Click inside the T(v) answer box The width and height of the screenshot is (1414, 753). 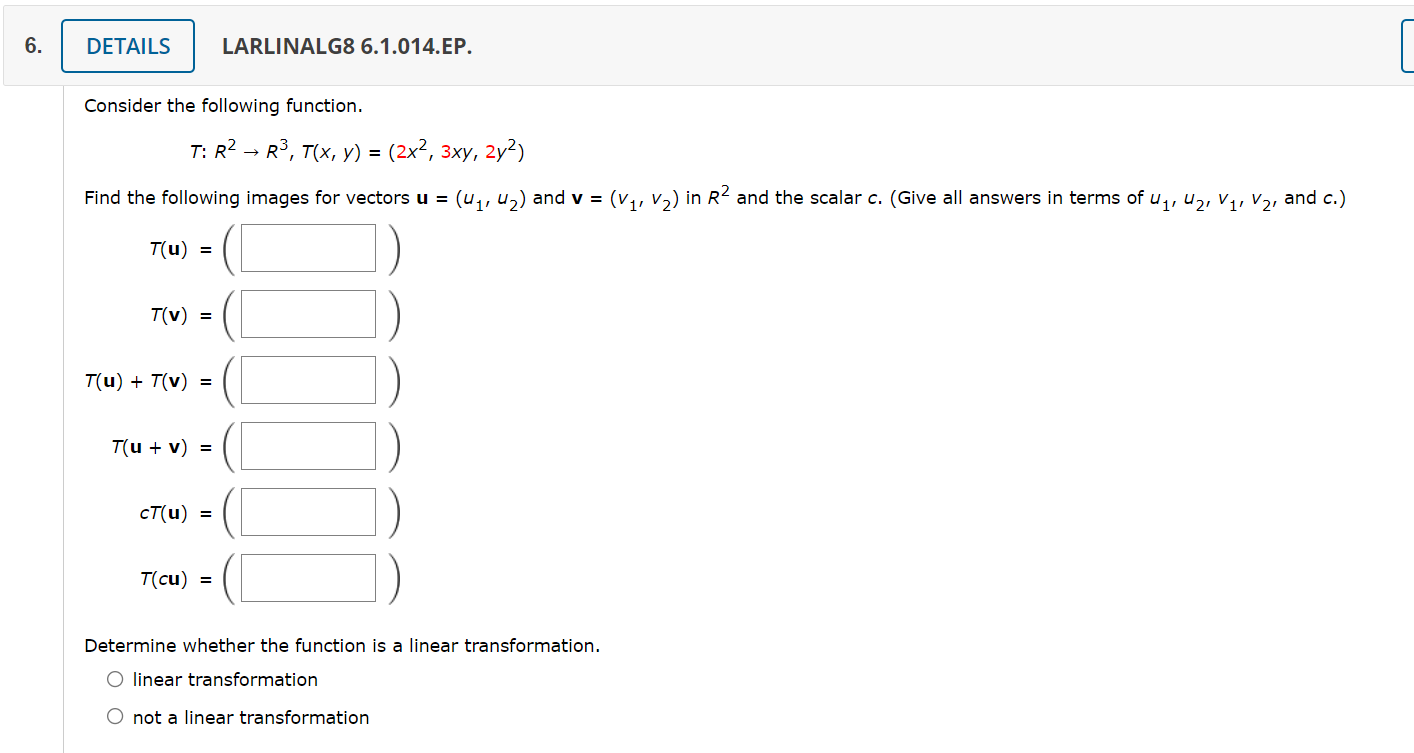(x=307, y=313)
